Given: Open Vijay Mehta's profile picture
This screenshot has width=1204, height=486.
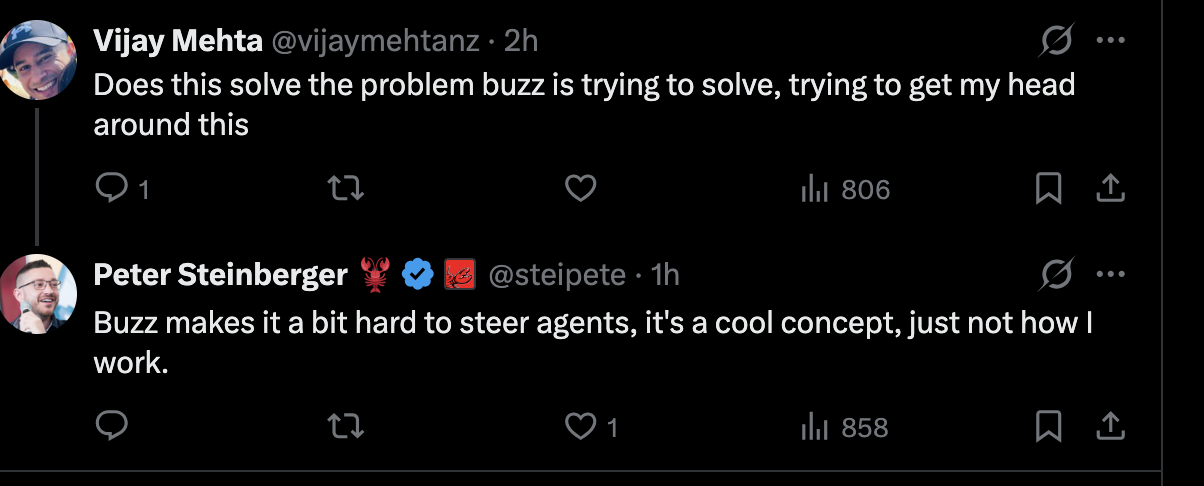Looking at the screenshot, I should [38, 60].
